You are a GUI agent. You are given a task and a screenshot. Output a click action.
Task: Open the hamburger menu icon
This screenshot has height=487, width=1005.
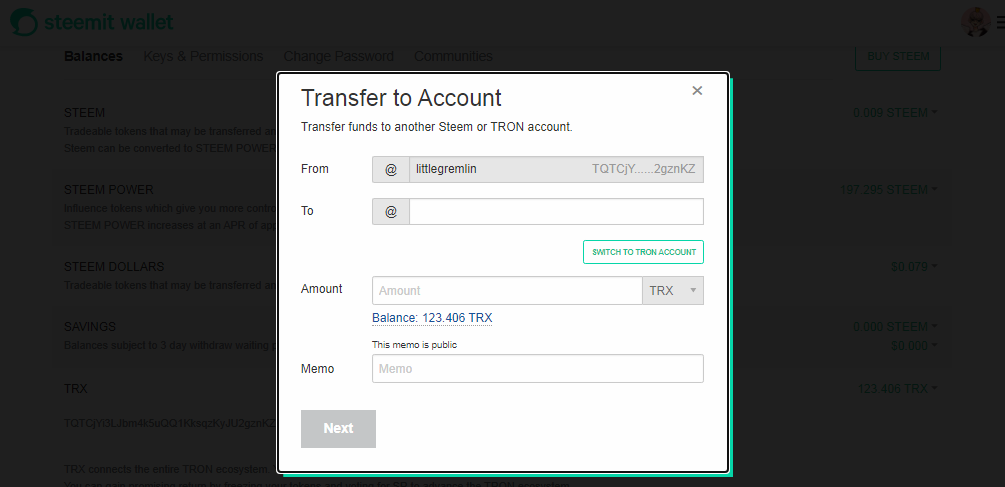(1001, 22)
